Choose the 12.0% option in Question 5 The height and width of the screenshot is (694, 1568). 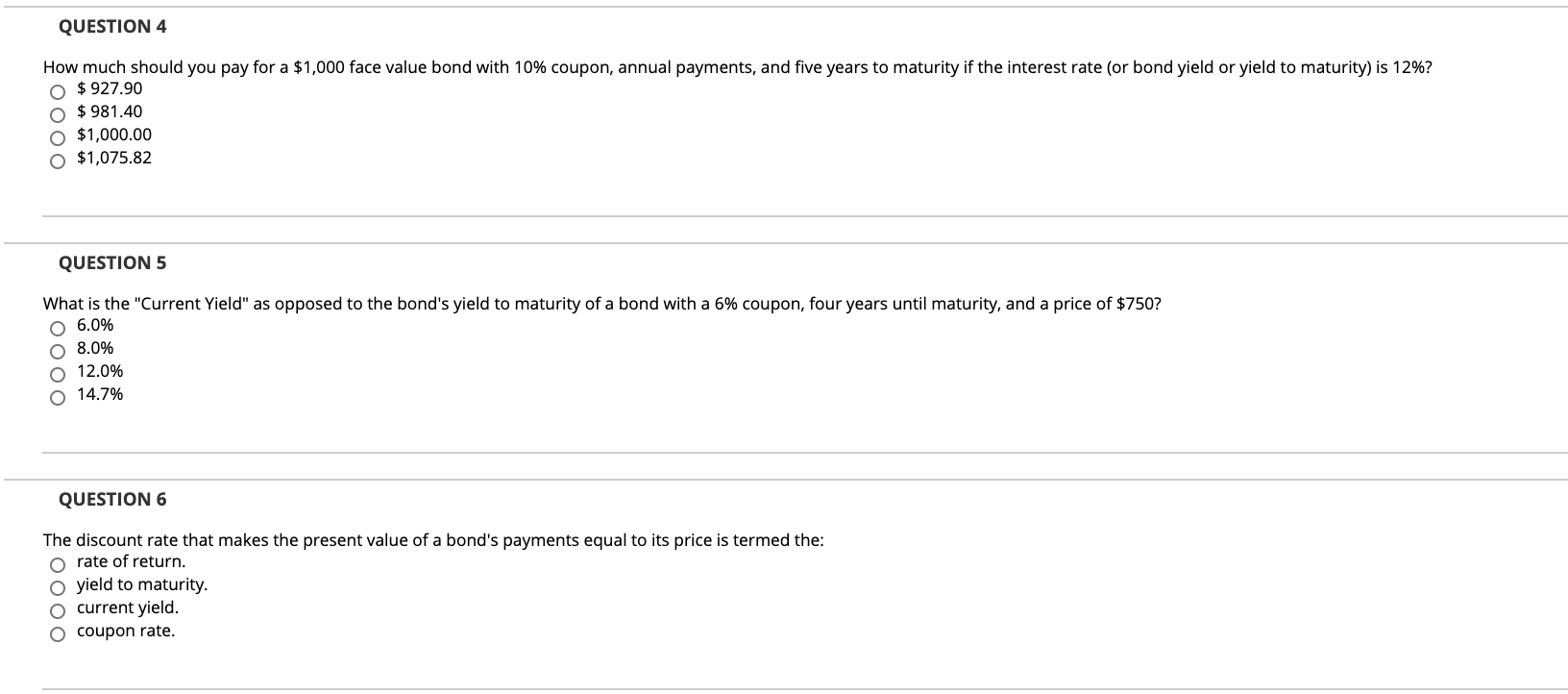(58, 374)
